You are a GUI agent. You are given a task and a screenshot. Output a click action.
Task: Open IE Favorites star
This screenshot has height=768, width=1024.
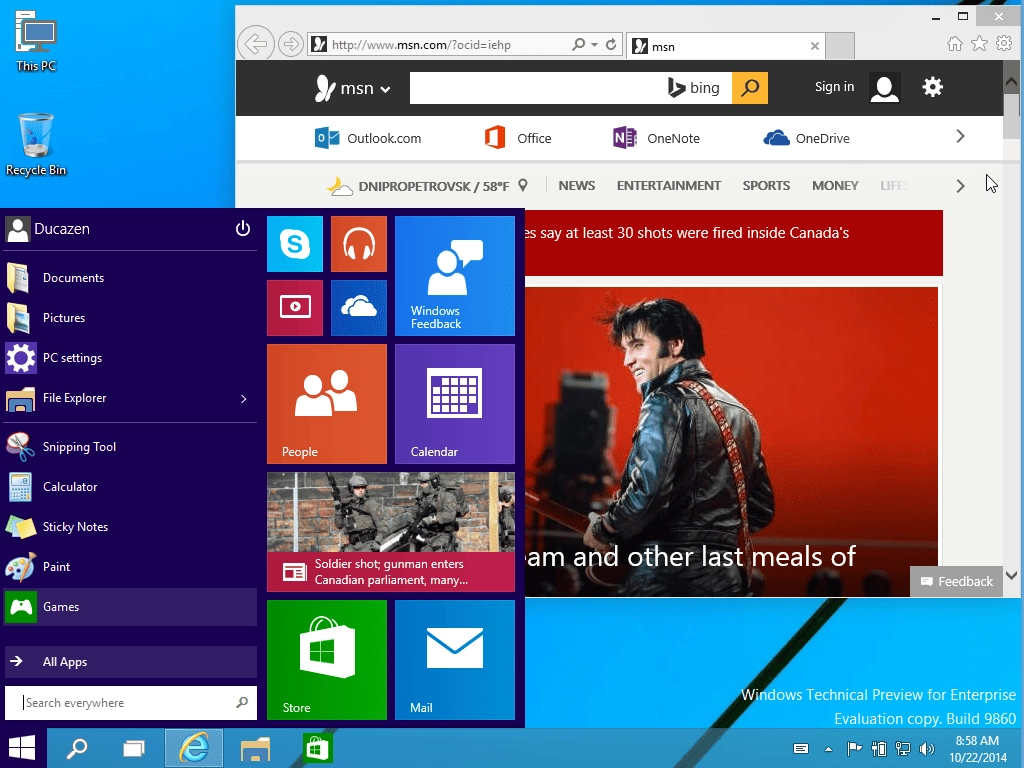click(980, 44)
